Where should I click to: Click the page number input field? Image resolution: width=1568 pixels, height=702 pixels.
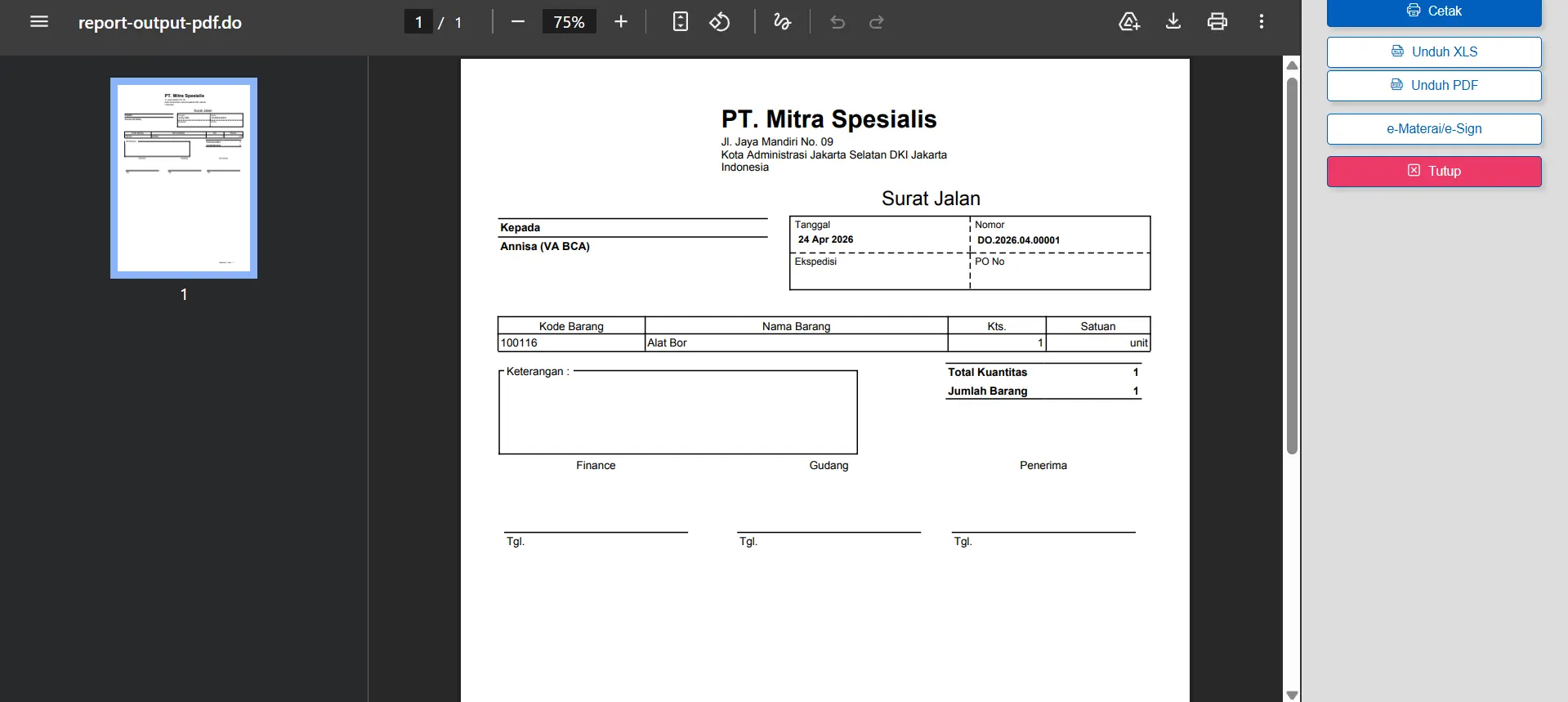tap(418, 22)
